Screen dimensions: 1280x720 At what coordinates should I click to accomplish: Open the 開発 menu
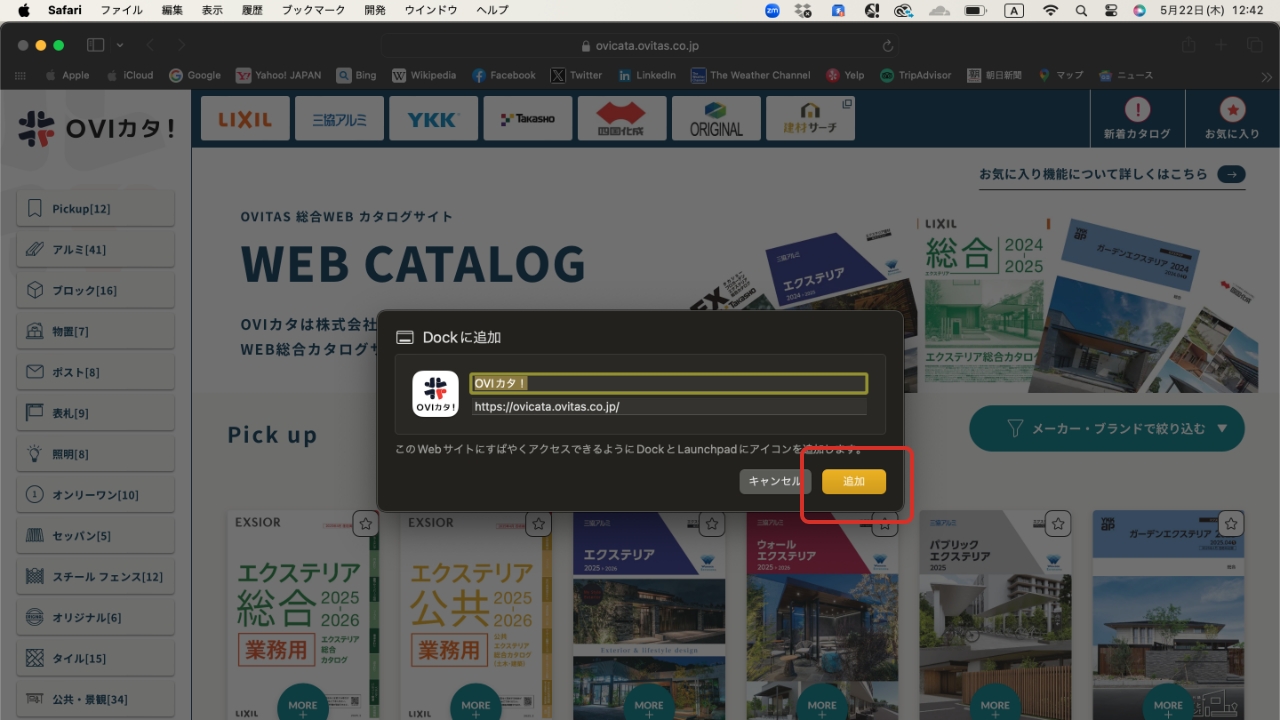[374, 10]
